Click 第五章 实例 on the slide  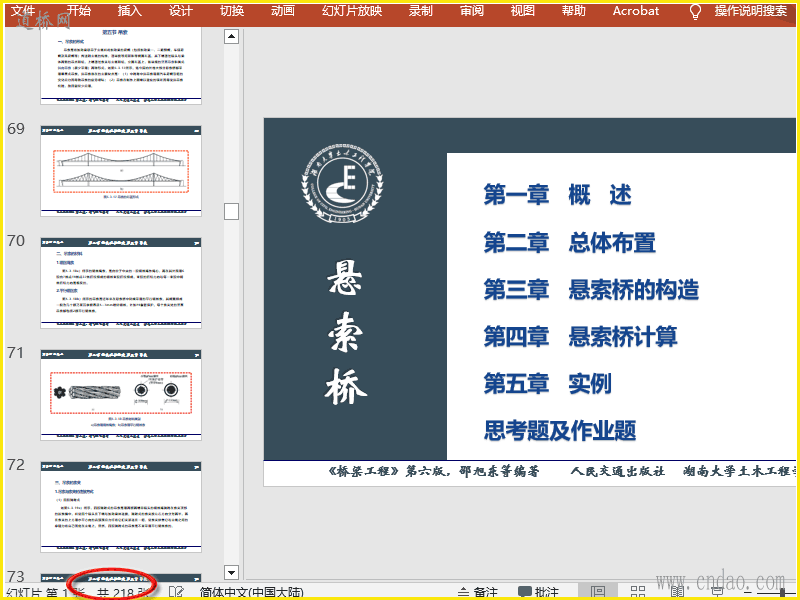pos(547,384)
